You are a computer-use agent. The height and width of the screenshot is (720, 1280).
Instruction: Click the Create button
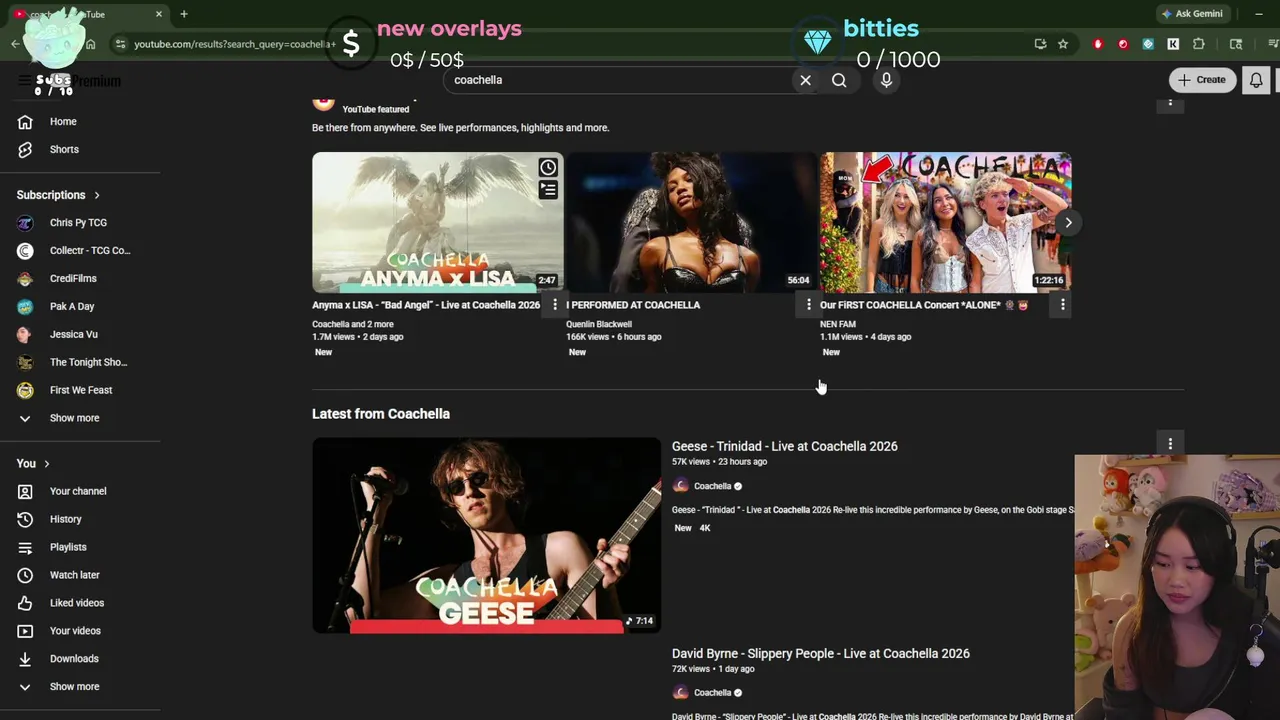(1203, 80)
